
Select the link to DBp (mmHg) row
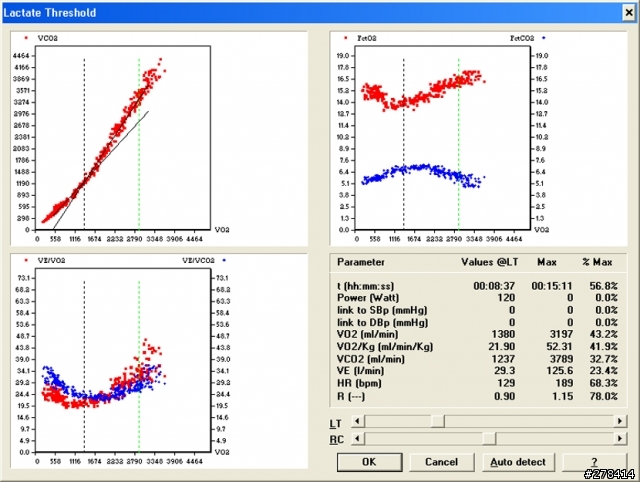pos(478,322)
